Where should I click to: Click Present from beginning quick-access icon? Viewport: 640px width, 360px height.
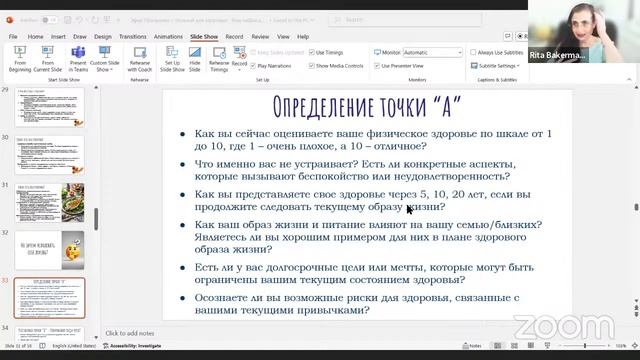tap(107, 20)
